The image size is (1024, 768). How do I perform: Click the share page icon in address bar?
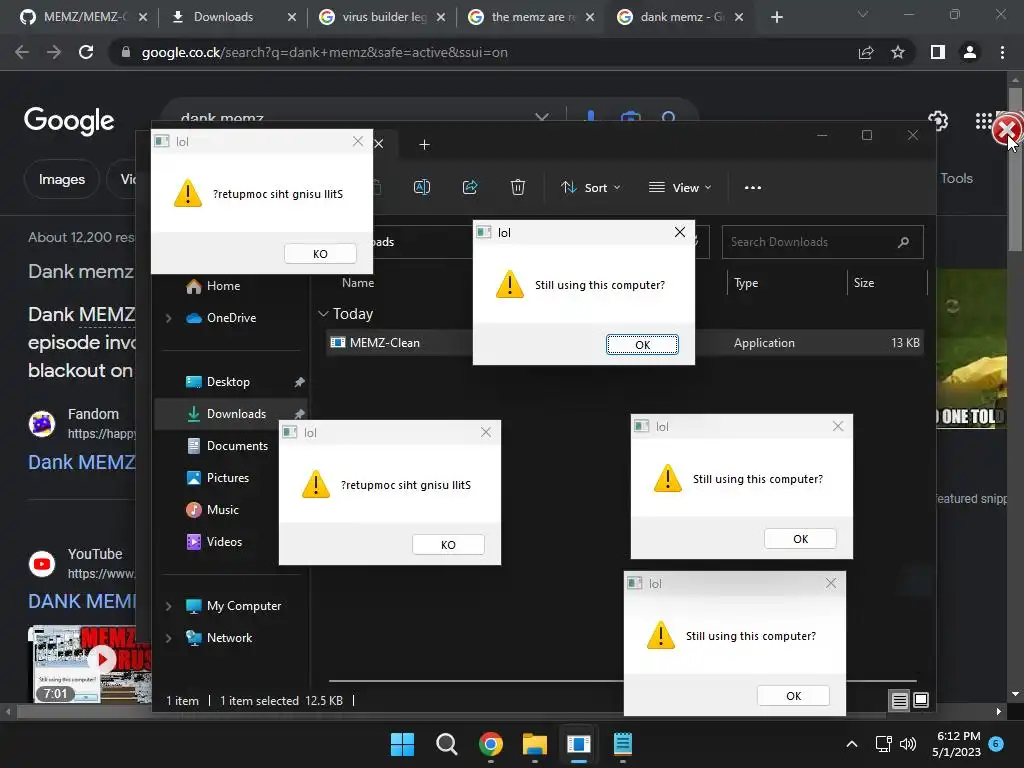pos(866,52)
